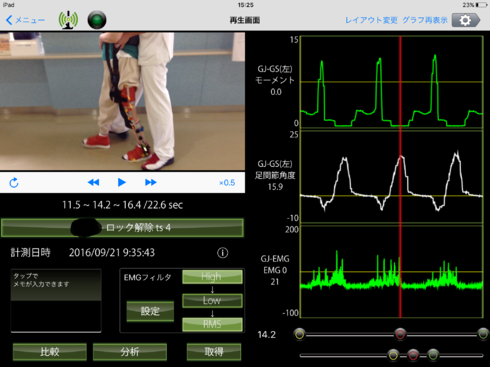Open the measurement info icon
The image size is (490, 367).
pos(223,253)
